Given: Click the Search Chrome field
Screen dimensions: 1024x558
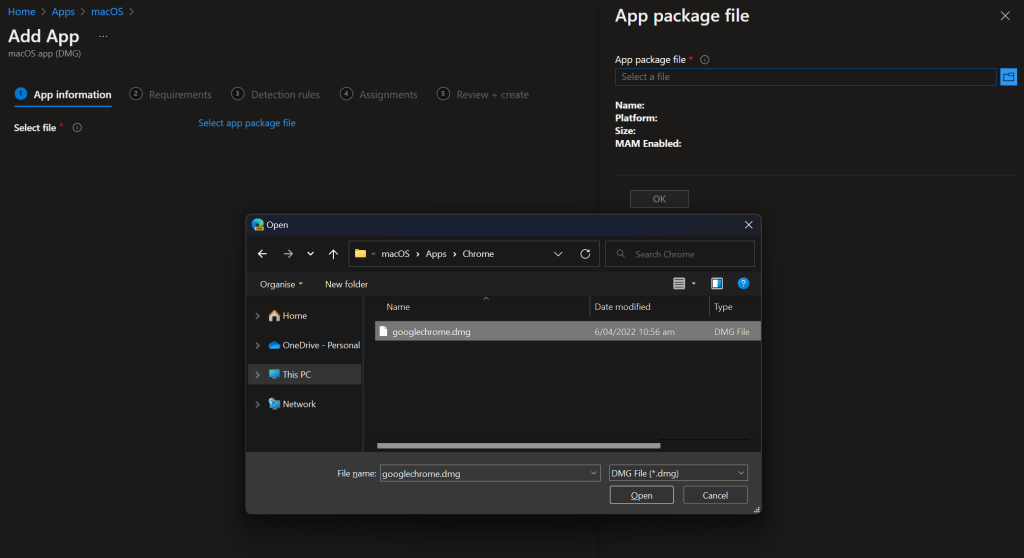Looking at the screenshot, I should (x=680, y=254).
